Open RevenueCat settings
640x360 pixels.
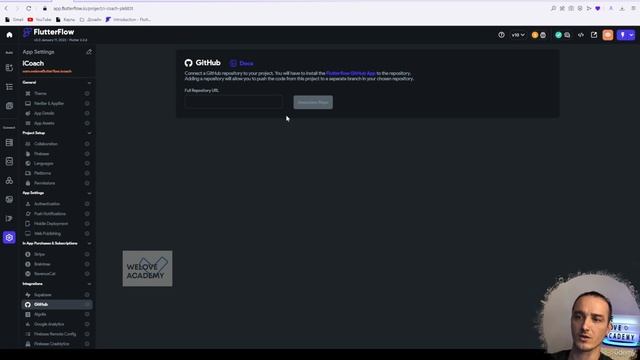[57, 273]
